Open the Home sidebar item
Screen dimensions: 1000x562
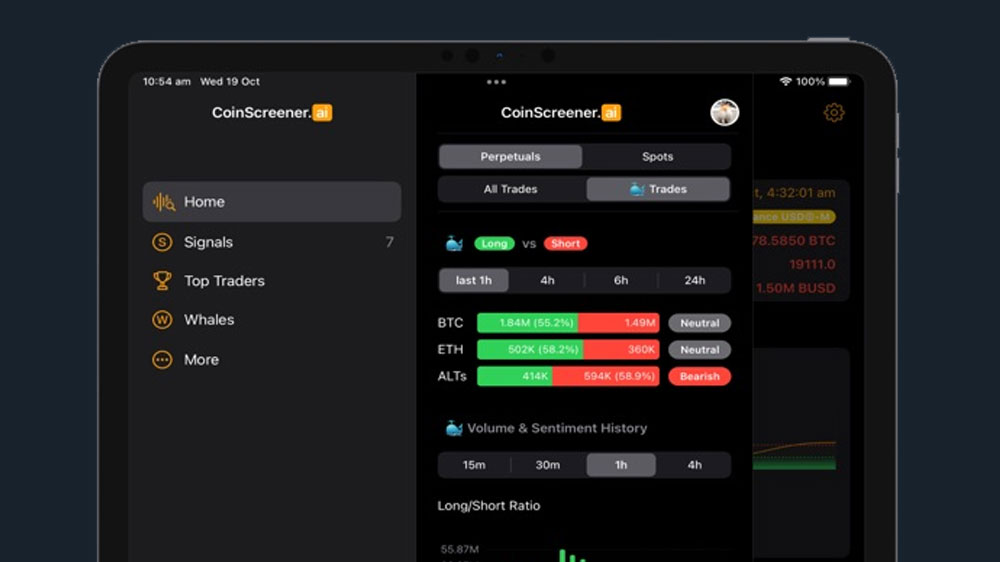coord(272,202)
